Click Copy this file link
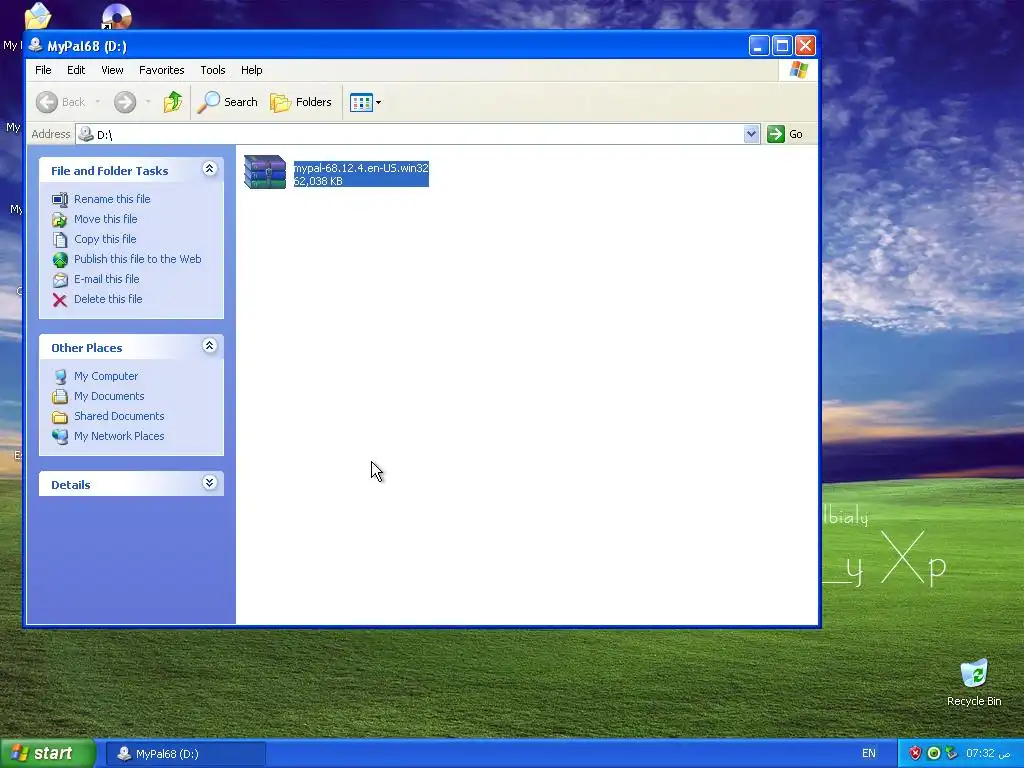Screen dimensions: 1024x768 click(x=105, y=239)
